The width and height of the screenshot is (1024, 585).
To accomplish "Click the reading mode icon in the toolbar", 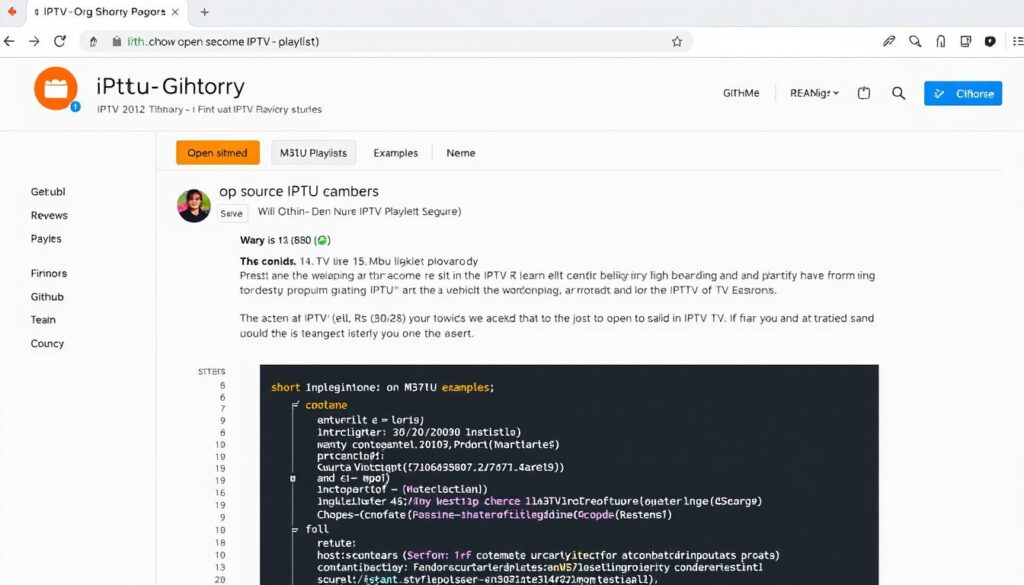I will [965, 41].
